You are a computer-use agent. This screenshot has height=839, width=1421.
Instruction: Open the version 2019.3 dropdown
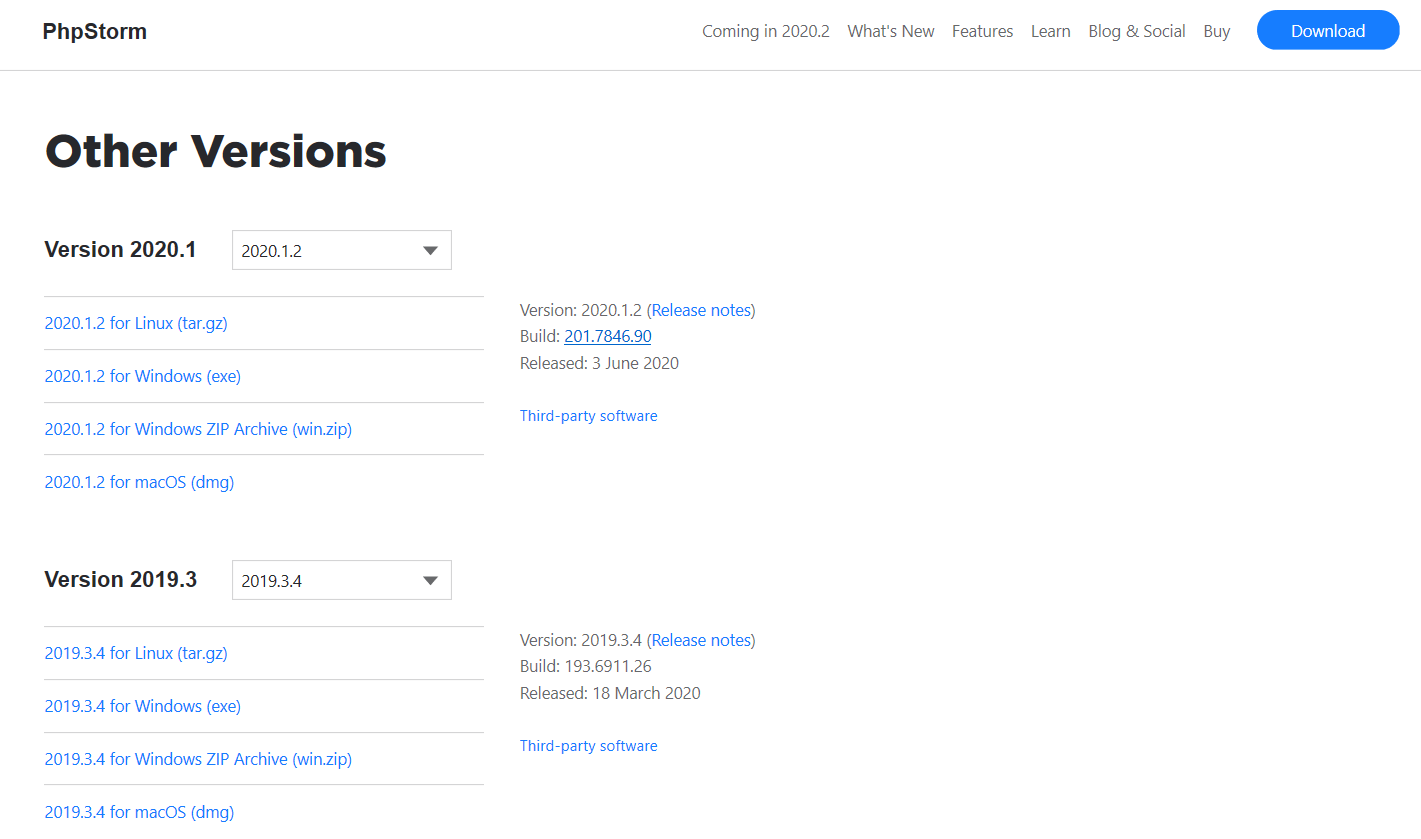tap(341, 580)
